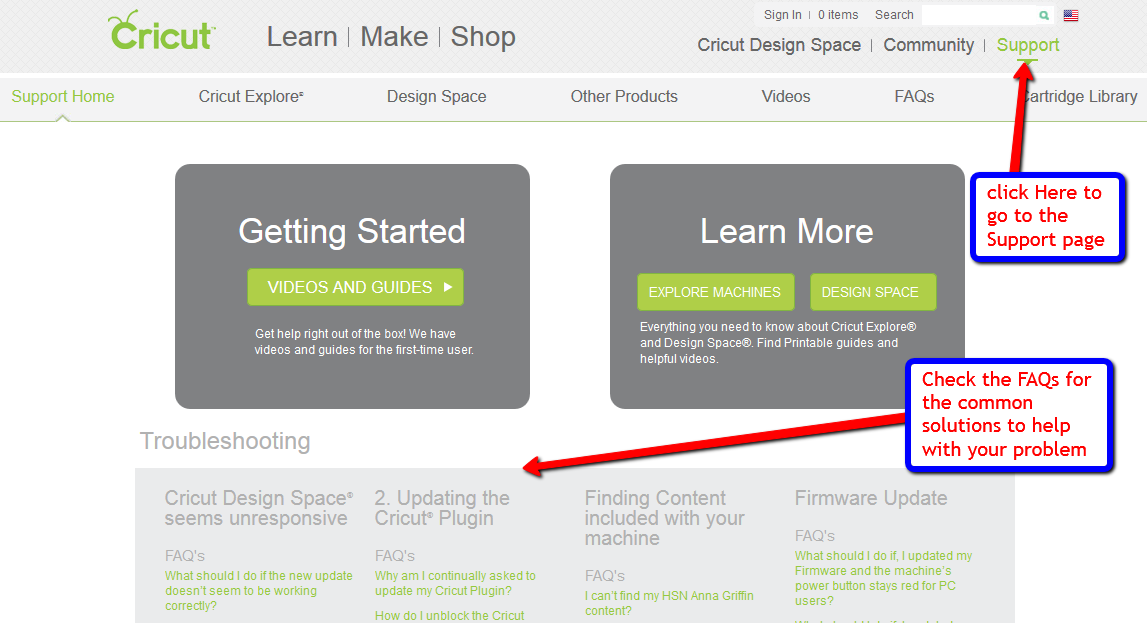The width and height of the screenshot is (1147, 623).
Task: View the 0 items cart
Action: click(838, 15)
